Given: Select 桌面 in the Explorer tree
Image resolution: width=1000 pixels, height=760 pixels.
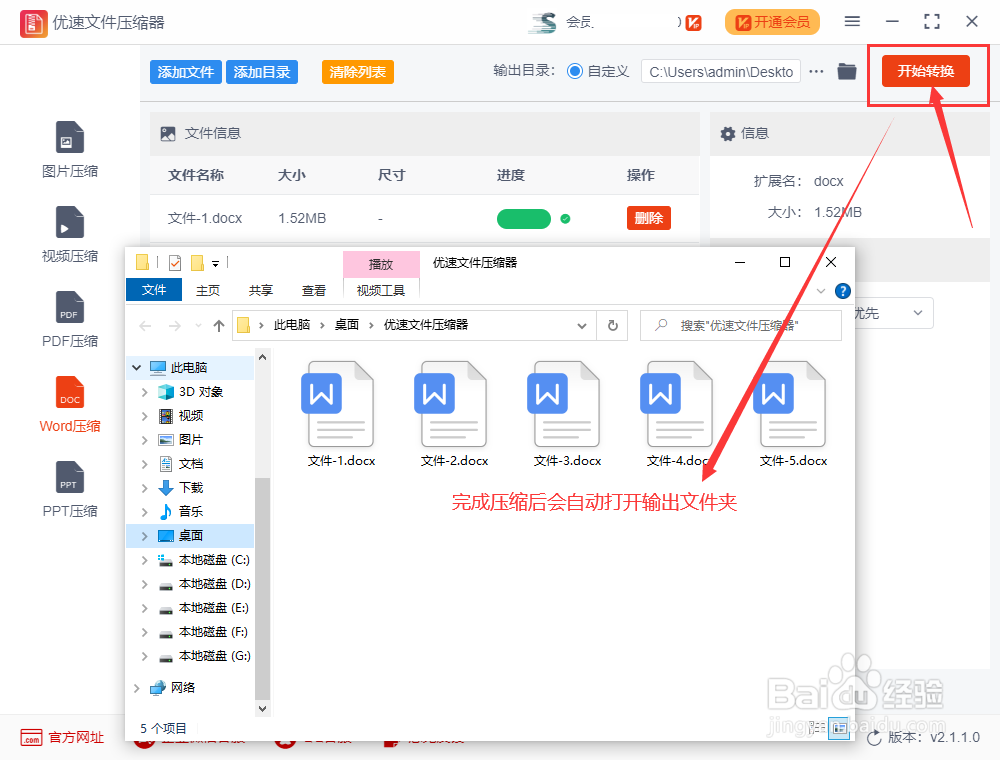Looking at the screenshot, I should [190, 536].
